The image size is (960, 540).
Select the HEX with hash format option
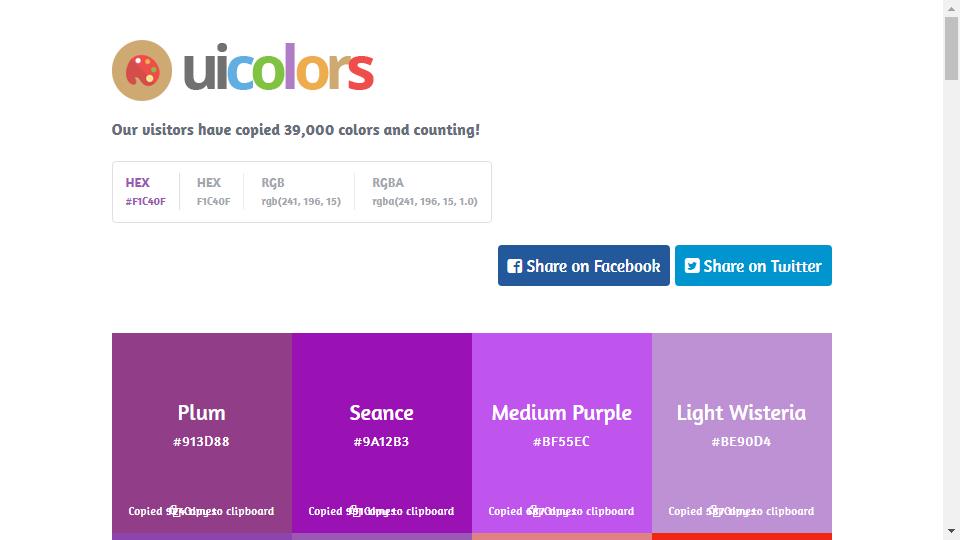(x=146, y=192)
